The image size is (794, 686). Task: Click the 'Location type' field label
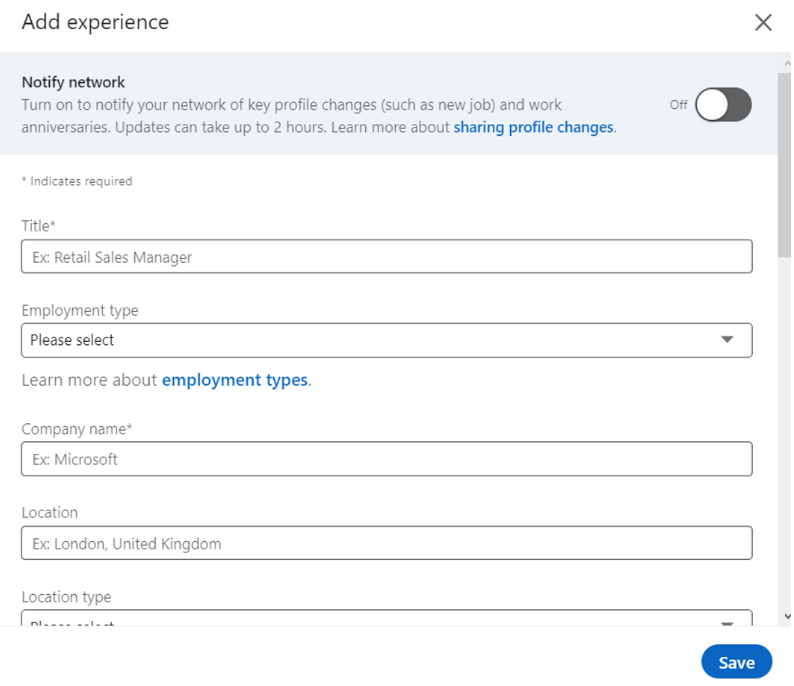pyautogui.click(x=66, y=597)
